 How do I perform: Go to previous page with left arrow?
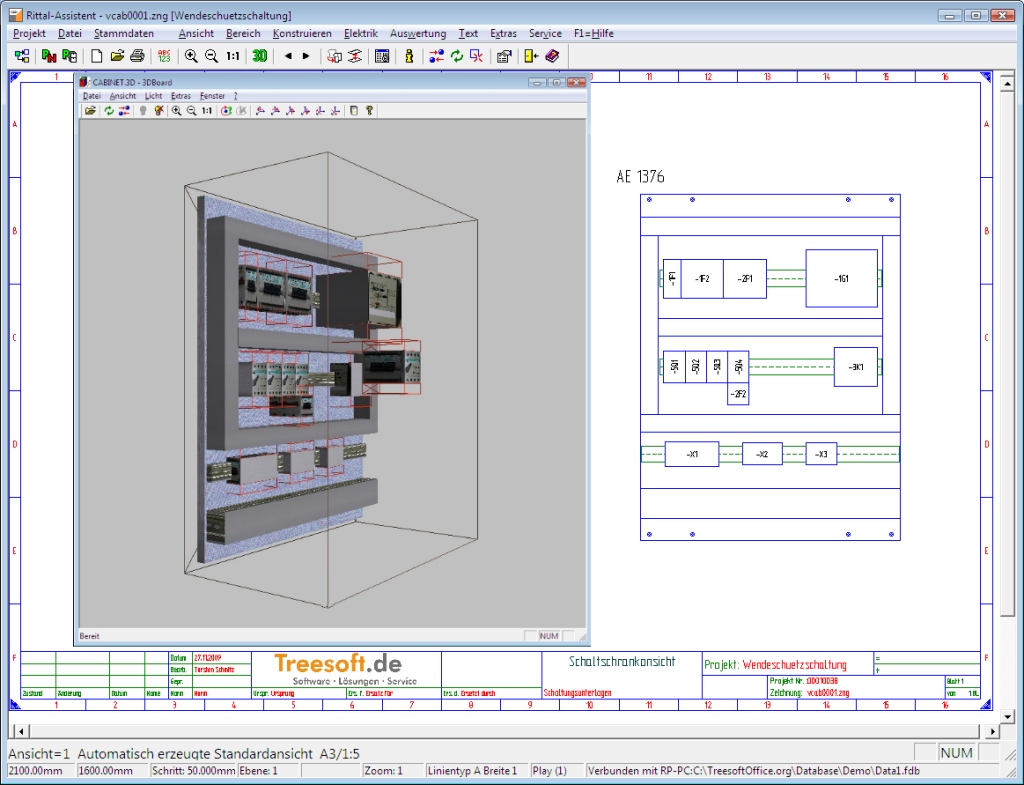coord(288,56)
